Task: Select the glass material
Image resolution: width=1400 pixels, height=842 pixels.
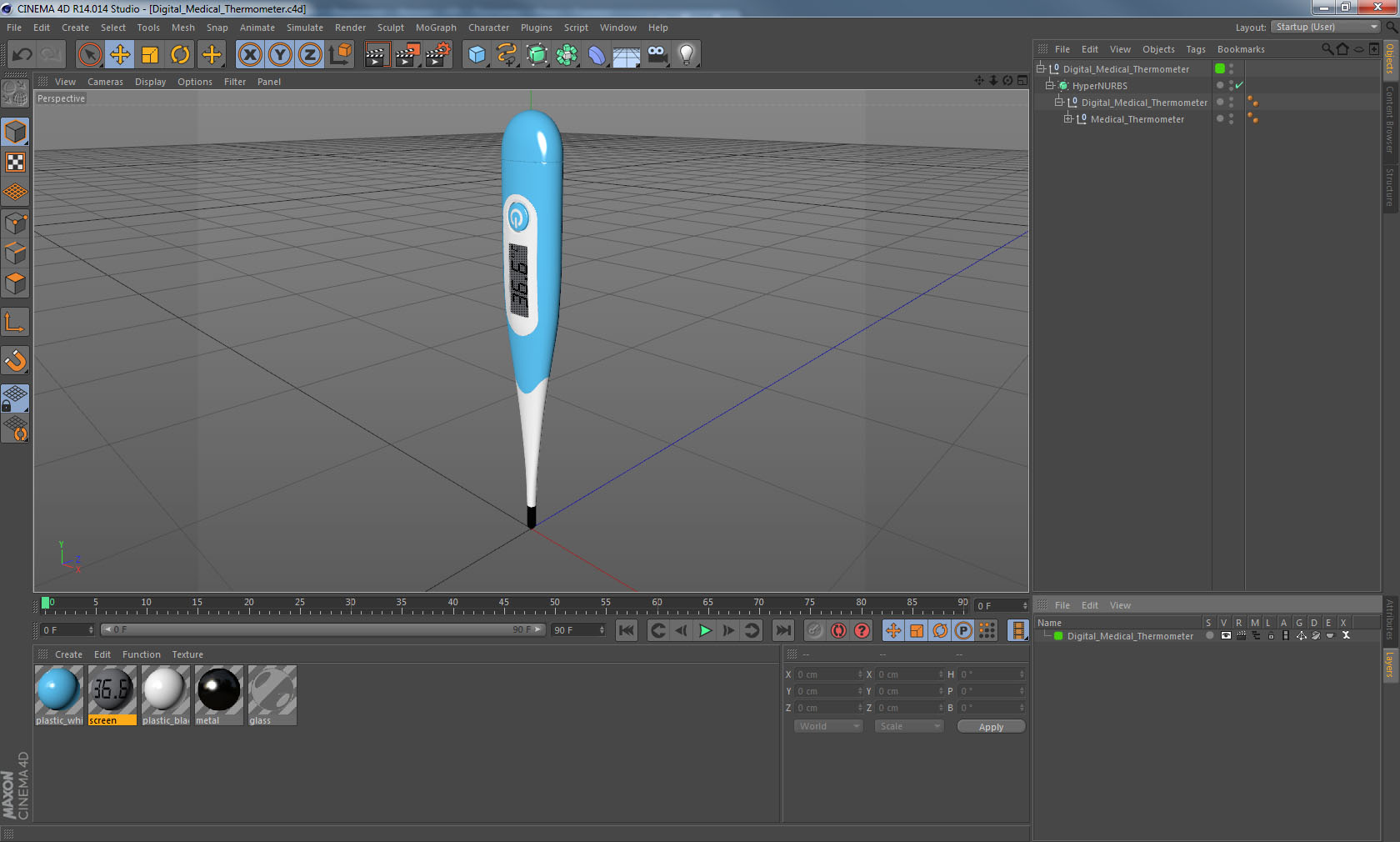Action: (x=272, y=695)
